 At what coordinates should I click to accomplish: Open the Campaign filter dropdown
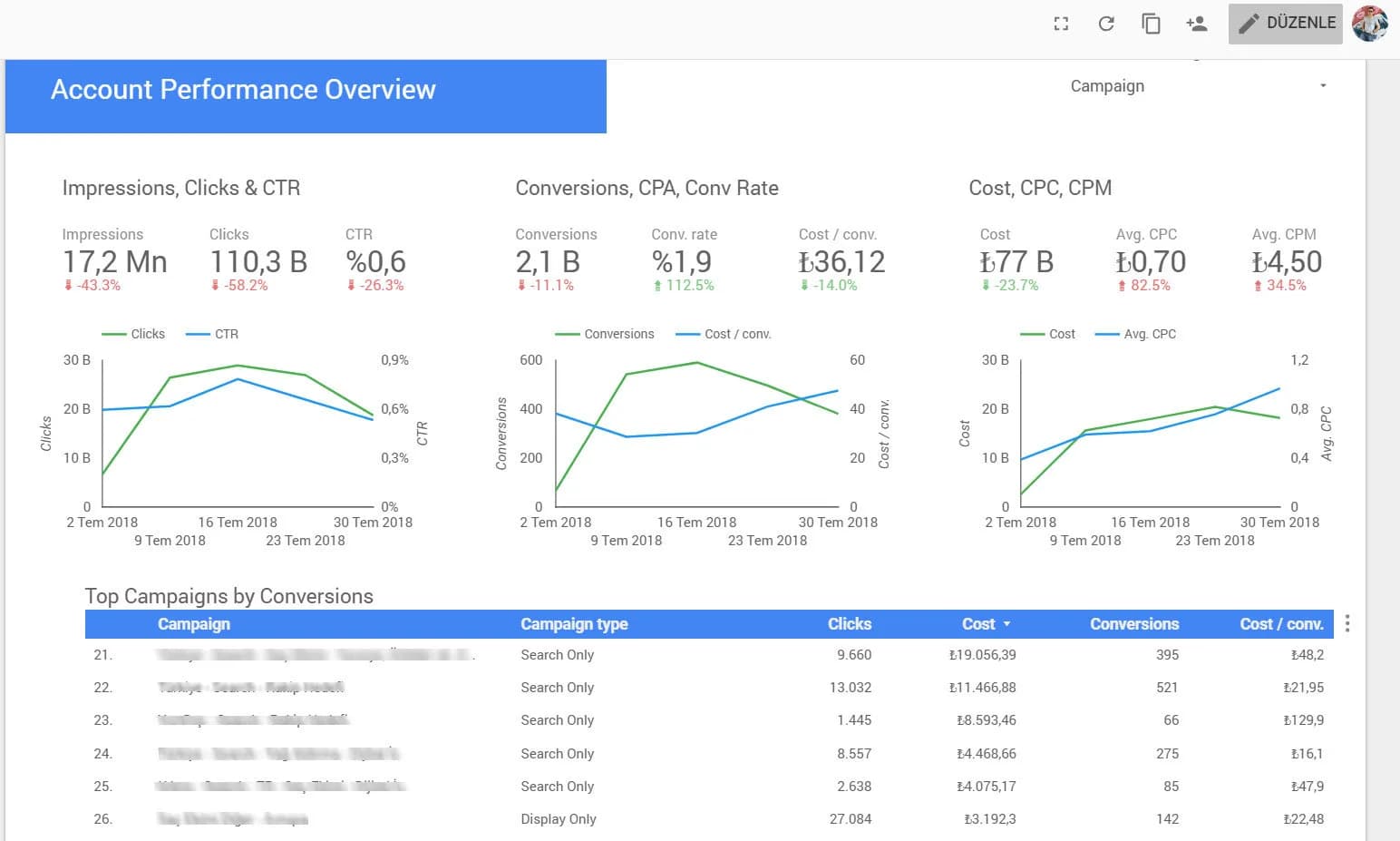click(x=1197, y=86)
